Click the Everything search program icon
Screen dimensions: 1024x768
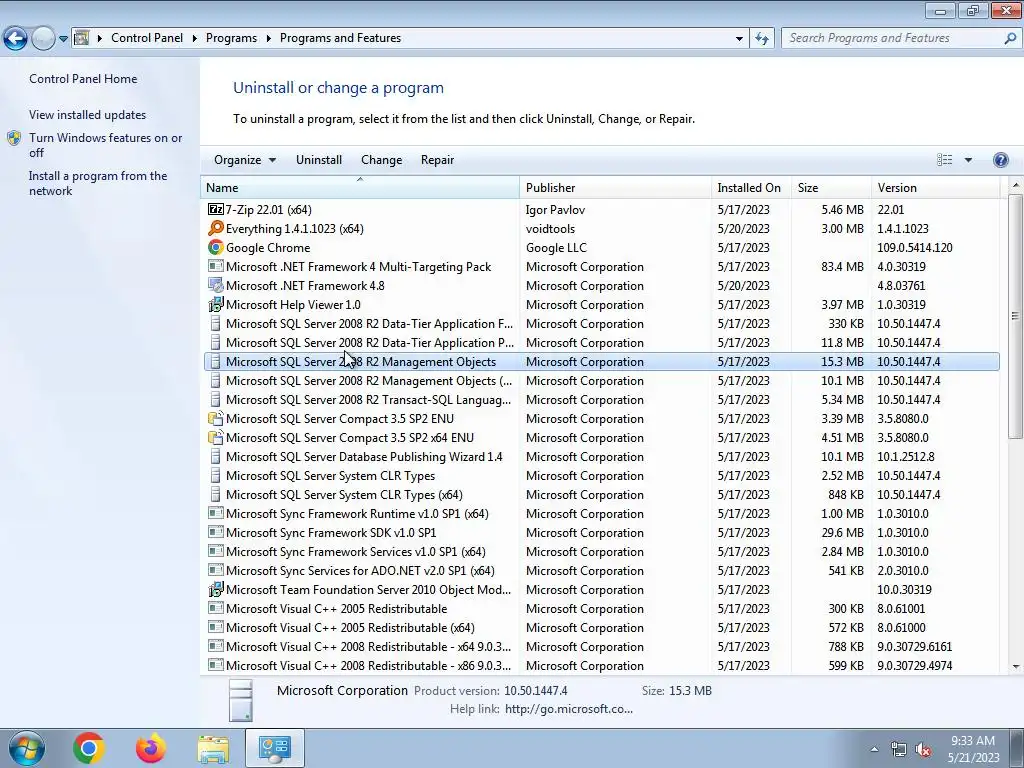pos(216,229)
